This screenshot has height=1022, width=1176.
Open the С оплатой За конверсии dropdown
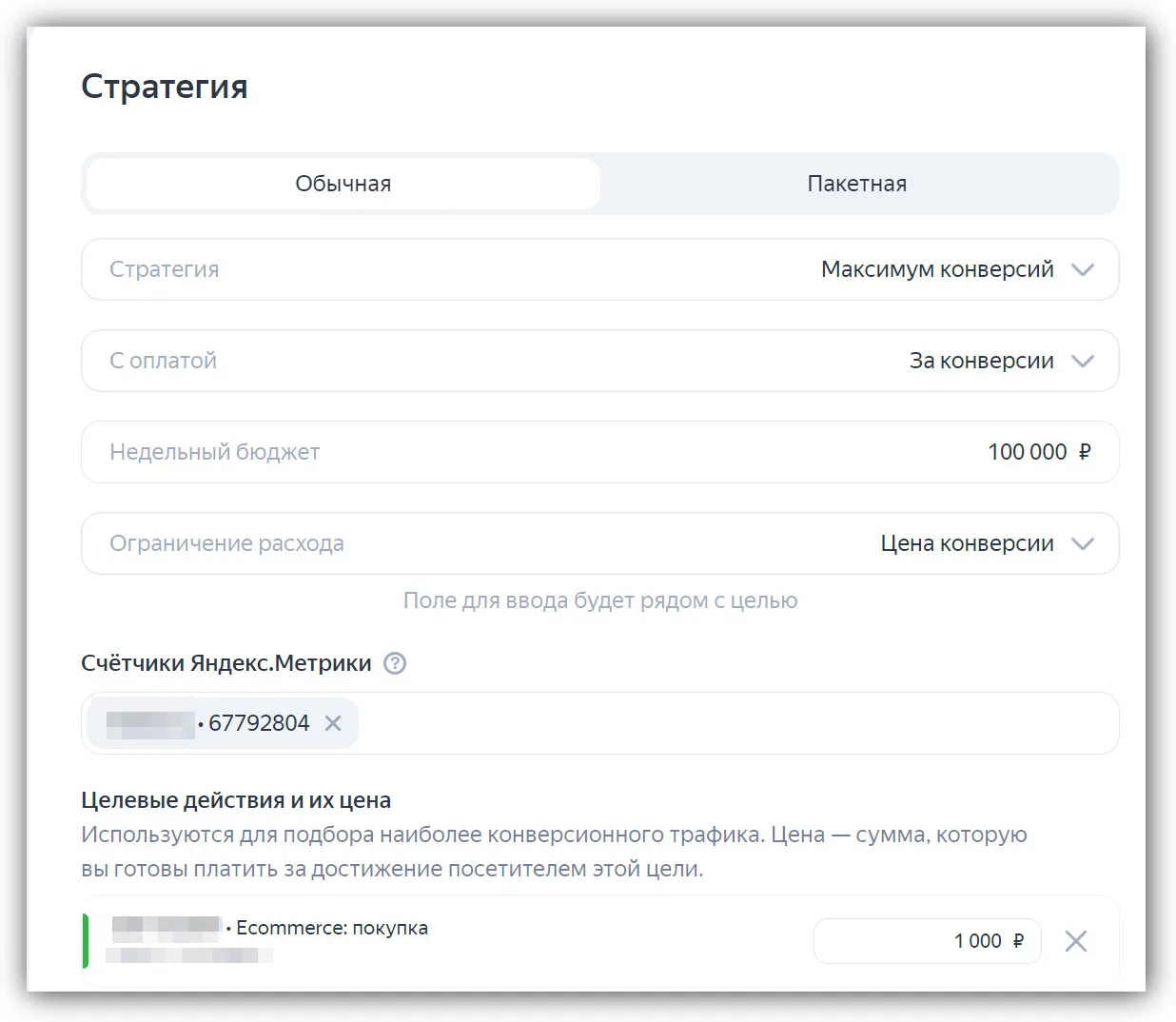point(600,361)
